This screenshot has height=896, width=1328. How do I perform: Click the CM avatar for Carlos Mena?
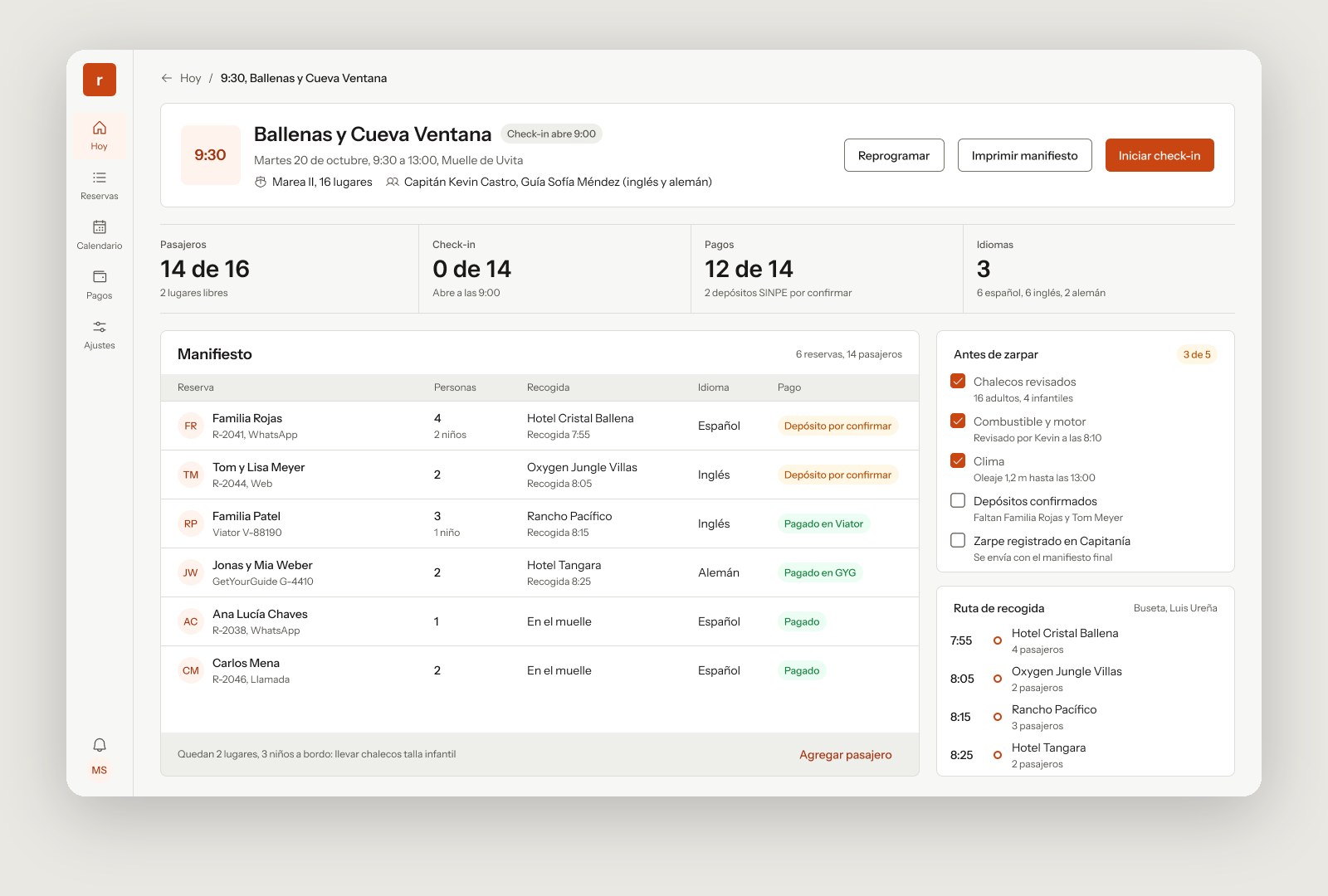[191, 670]
